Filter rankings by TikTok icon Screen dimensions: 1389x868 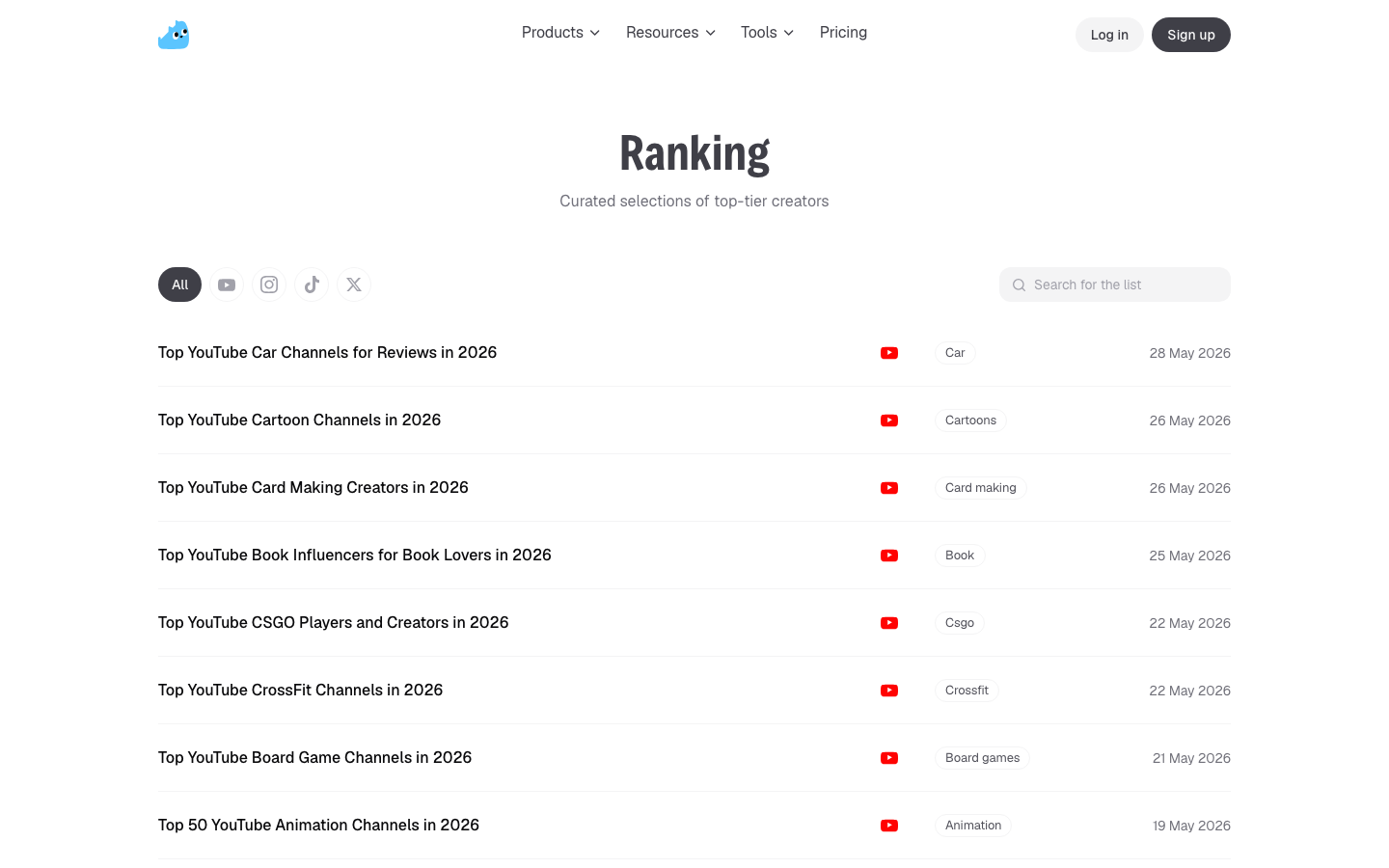(x=312, y=285)
